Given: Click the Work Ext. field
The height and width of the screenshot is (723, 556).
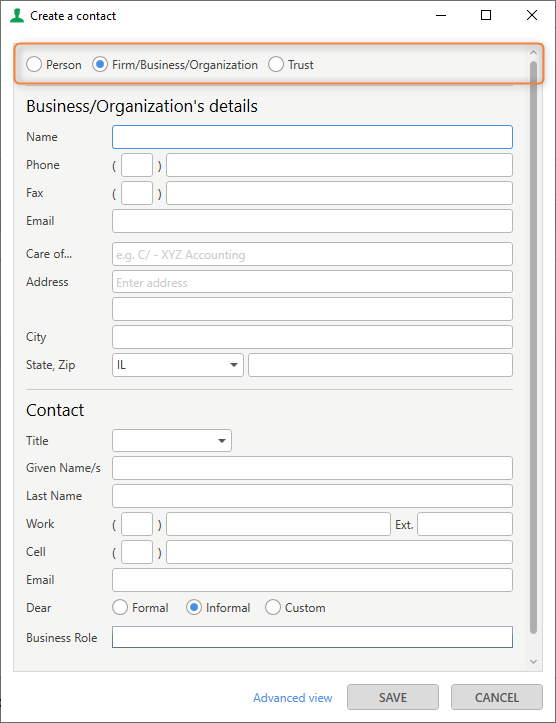Looking at the screenshot, I should point(465,524).
